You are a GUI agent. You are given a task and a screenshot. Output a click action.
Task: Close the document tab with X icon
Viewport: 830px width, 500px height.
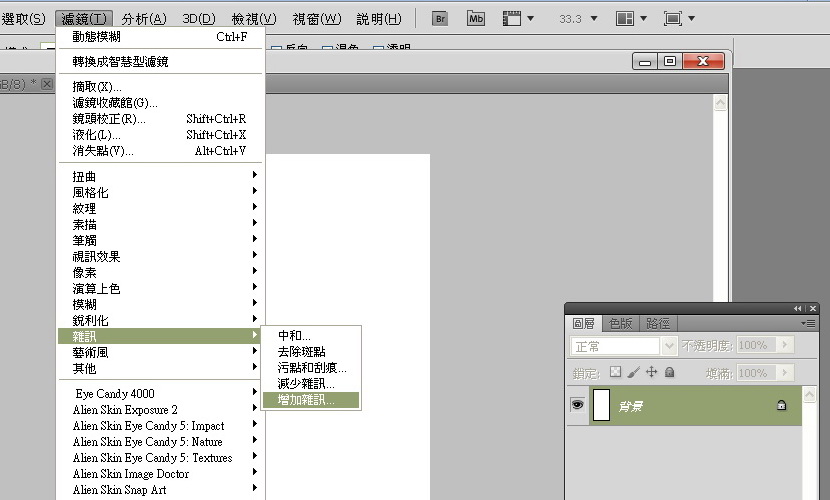coord(47,84)
